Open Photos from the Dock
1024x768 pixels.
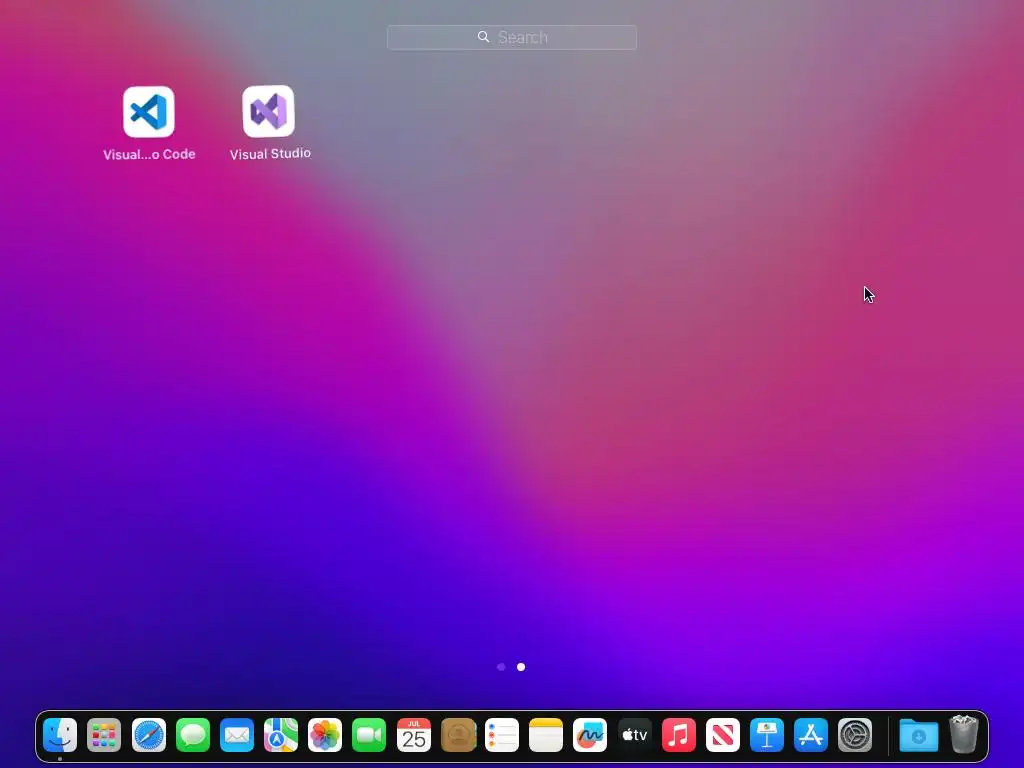[325, 735]
